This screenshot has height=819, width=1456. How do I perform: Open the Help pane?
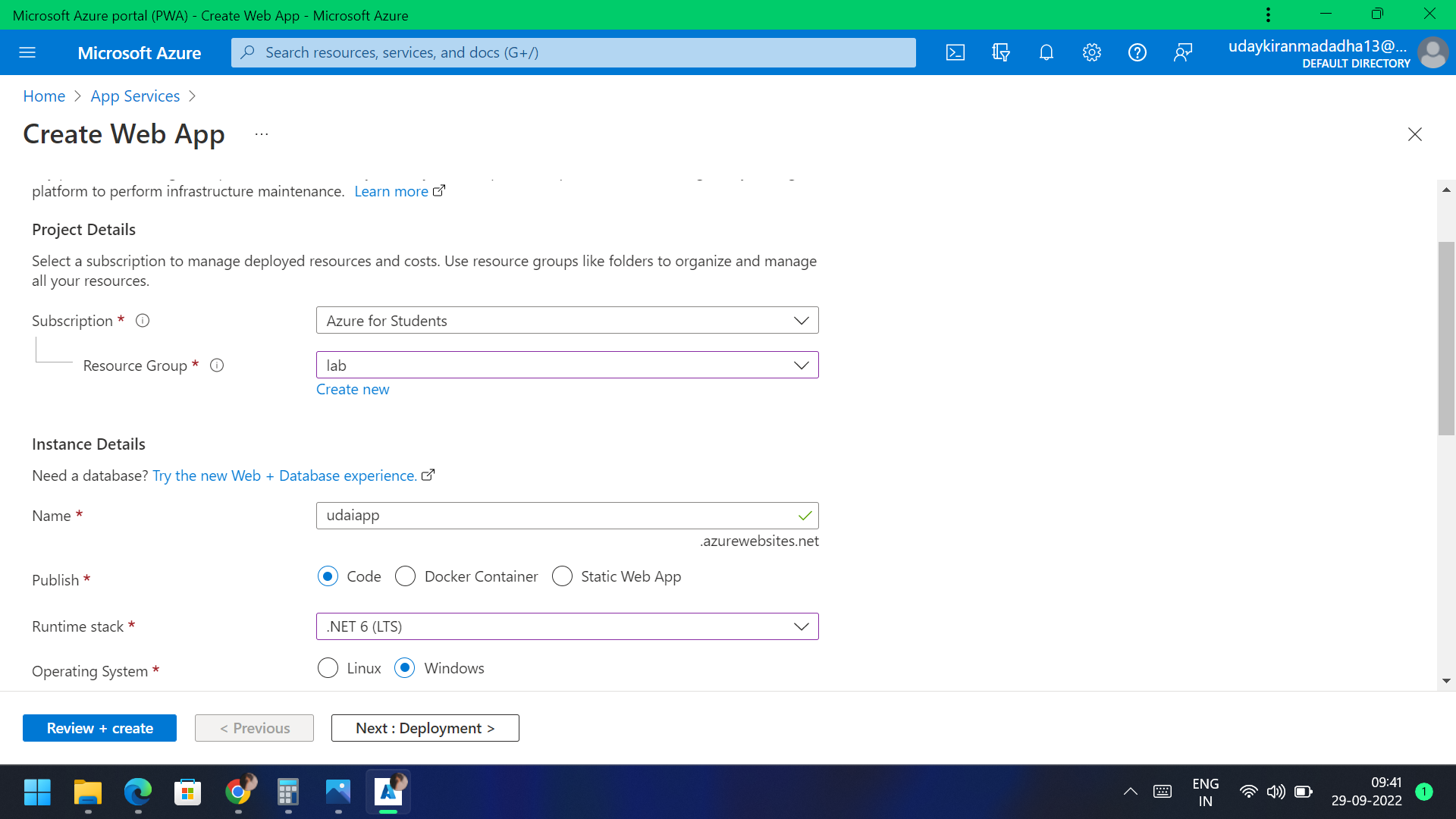click(x=1137, y=52)
